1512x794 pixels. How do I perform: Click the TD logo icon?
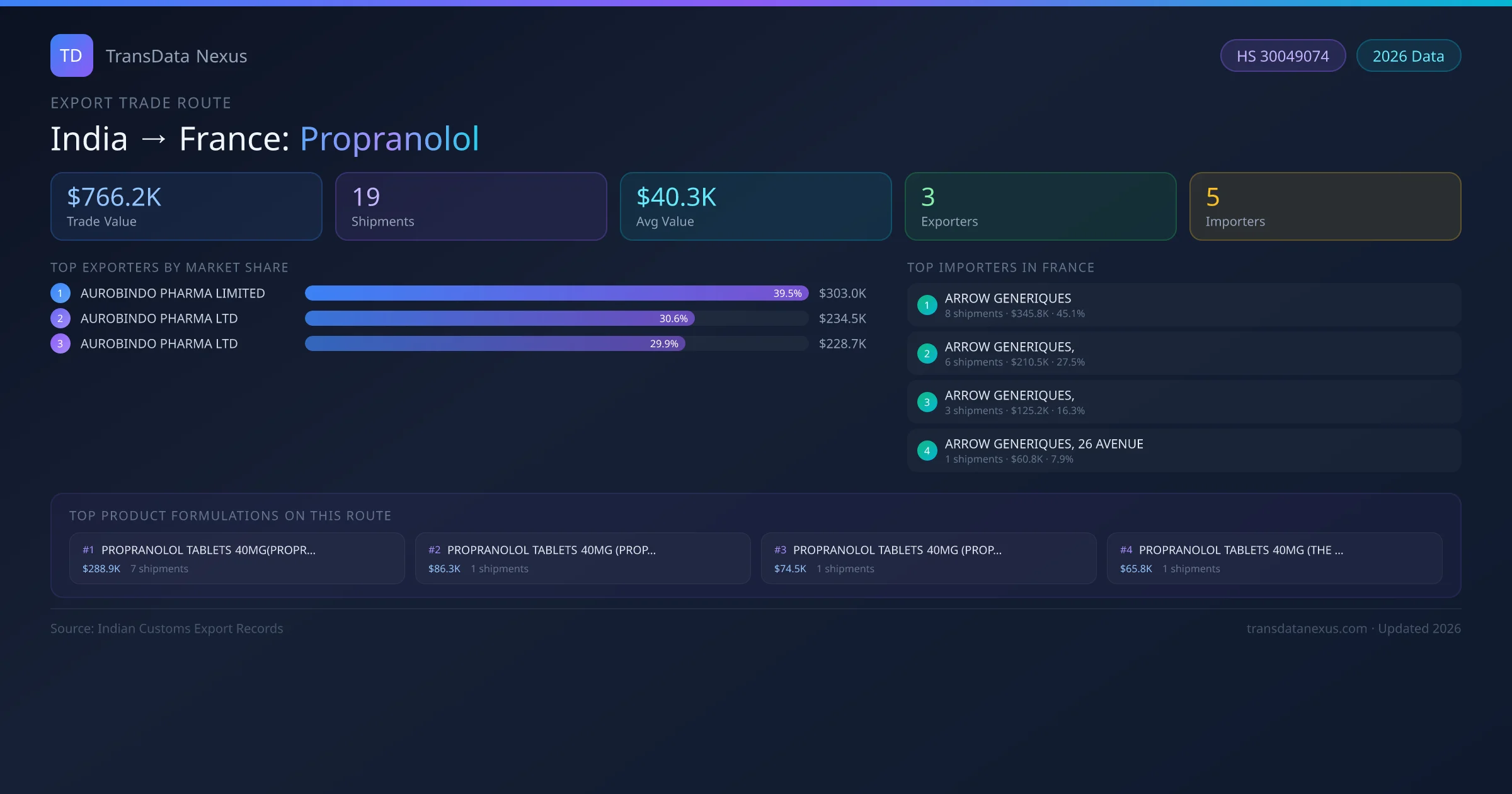71,55
